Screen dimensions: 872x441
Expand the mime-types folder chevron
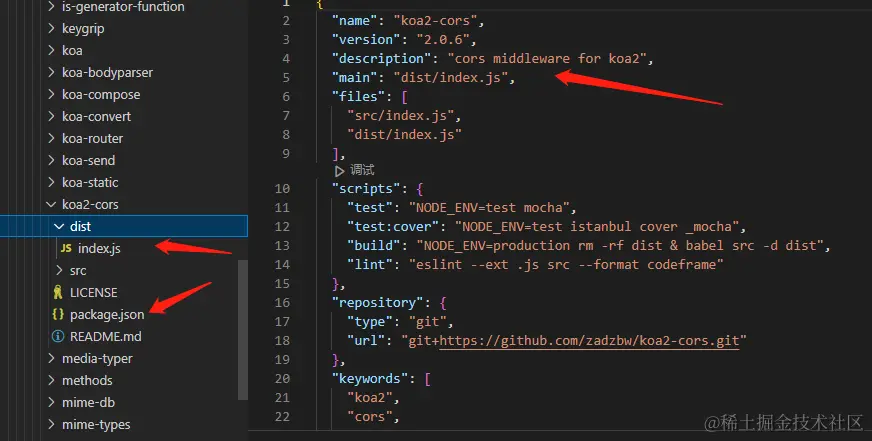pyautogui.click(x=51, y=424)
